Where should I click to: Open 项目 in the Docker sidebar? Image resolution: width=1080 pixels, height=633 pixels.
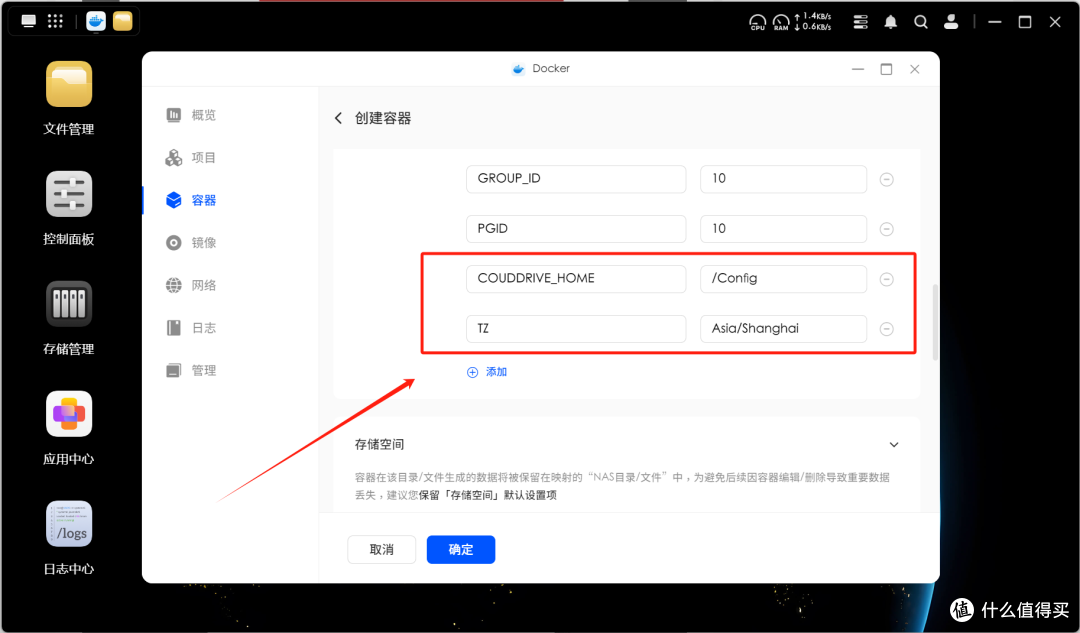click(x=191, y=158)
